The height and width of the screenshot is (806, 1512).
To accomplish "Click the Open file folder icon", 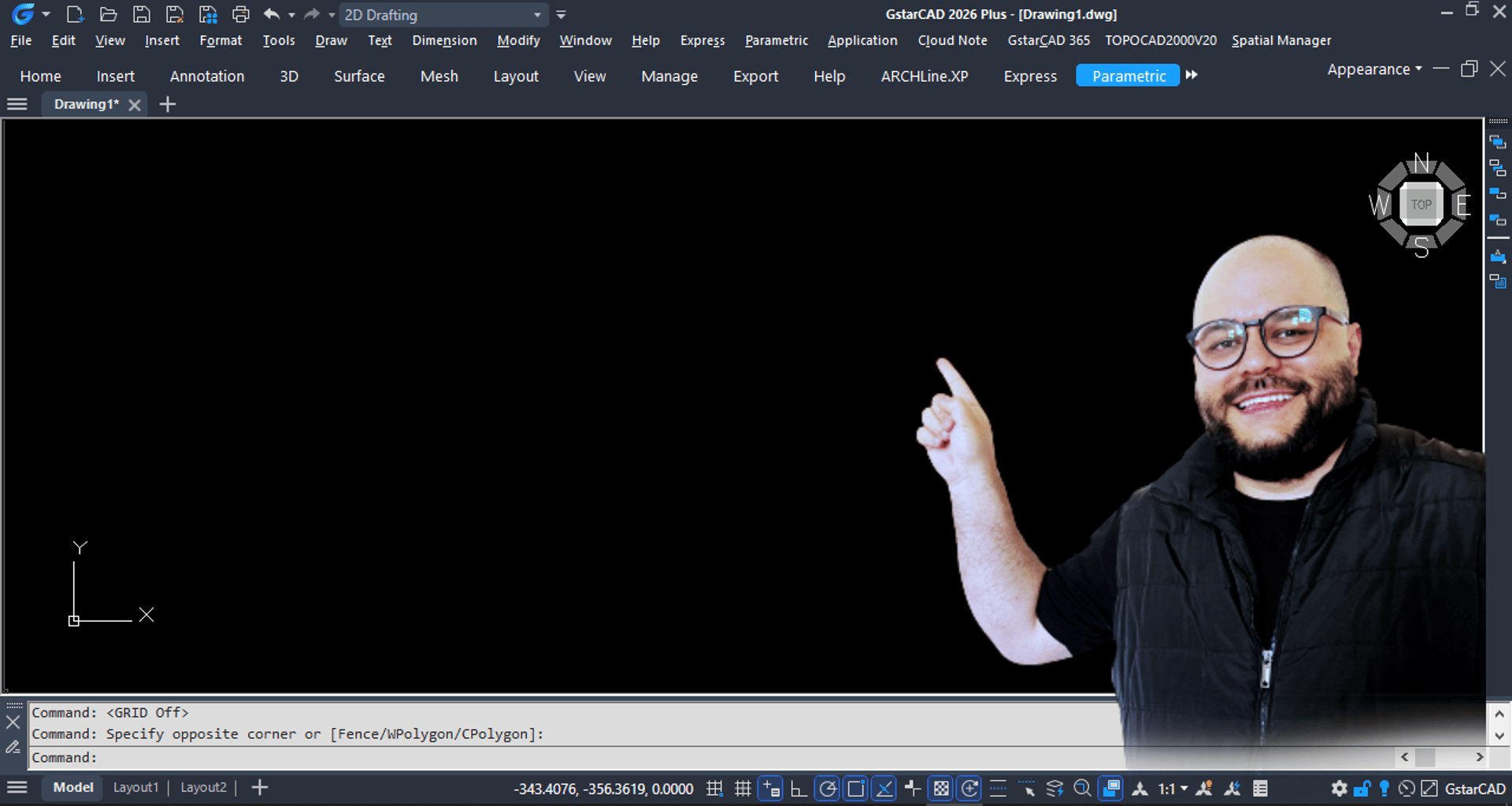I will pos(108,14).
